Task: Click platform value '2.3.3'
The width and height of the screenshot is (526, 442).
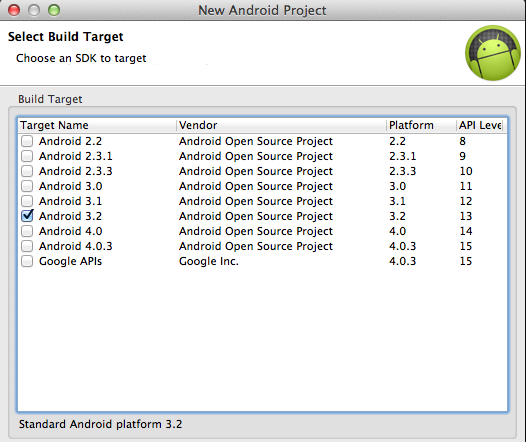Action: (403, 171)
